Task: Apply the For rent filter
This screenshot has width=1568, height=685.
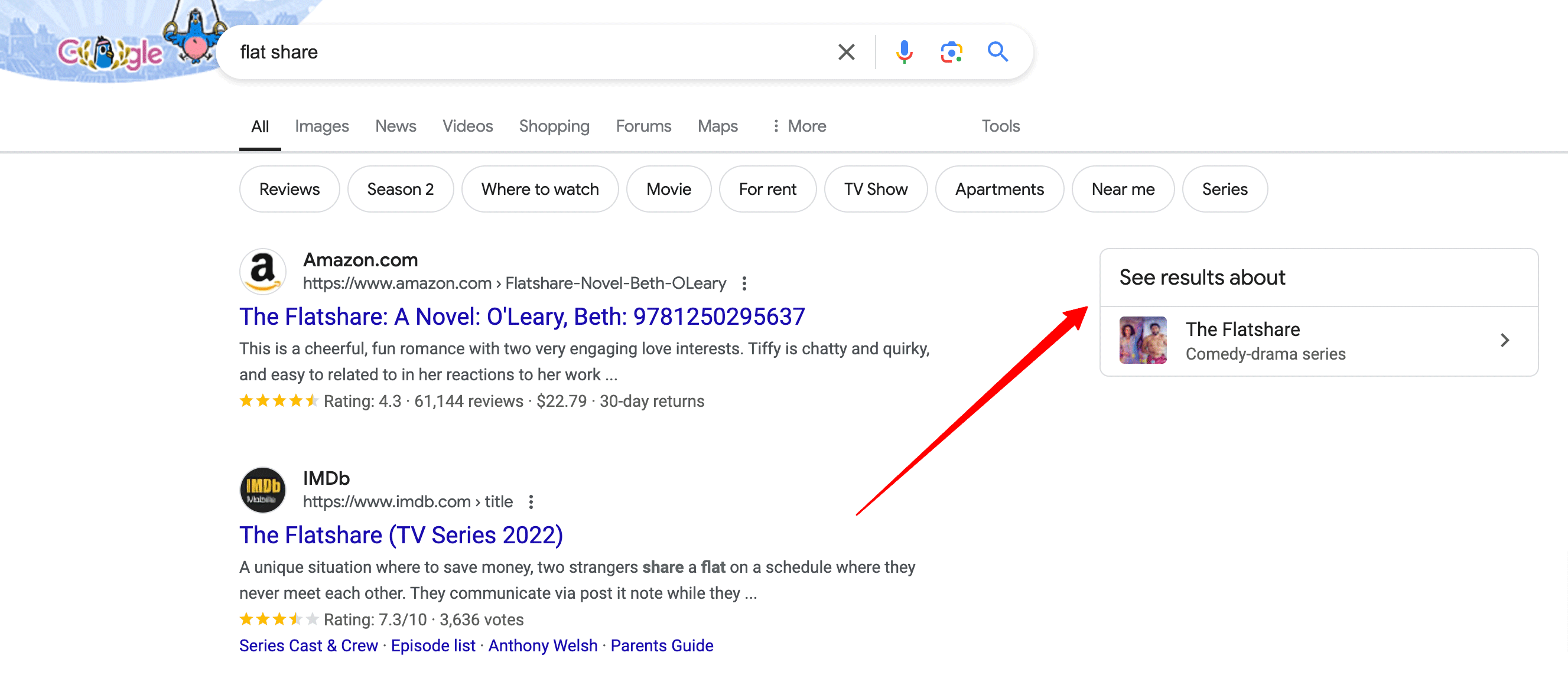Action: point(767,188)
